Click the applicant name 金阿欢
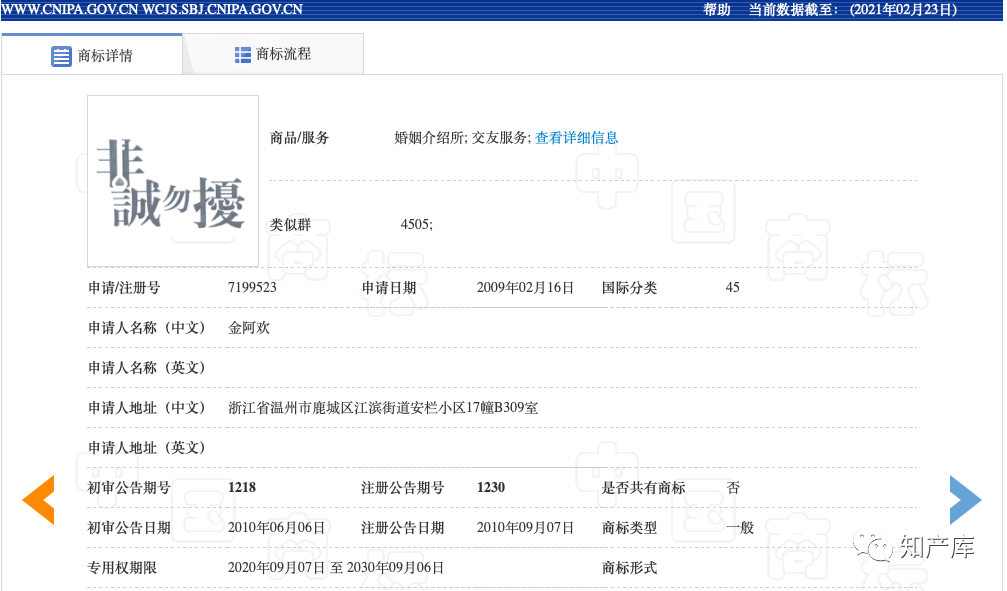Image resolution: width=1007 pixels, height=591 pixels. point(247,327)
